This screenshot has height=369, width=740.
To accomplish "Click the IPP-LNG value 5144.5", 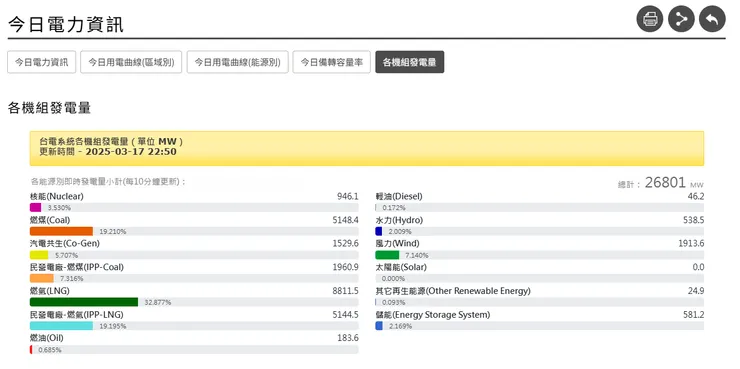I will 345,314.
